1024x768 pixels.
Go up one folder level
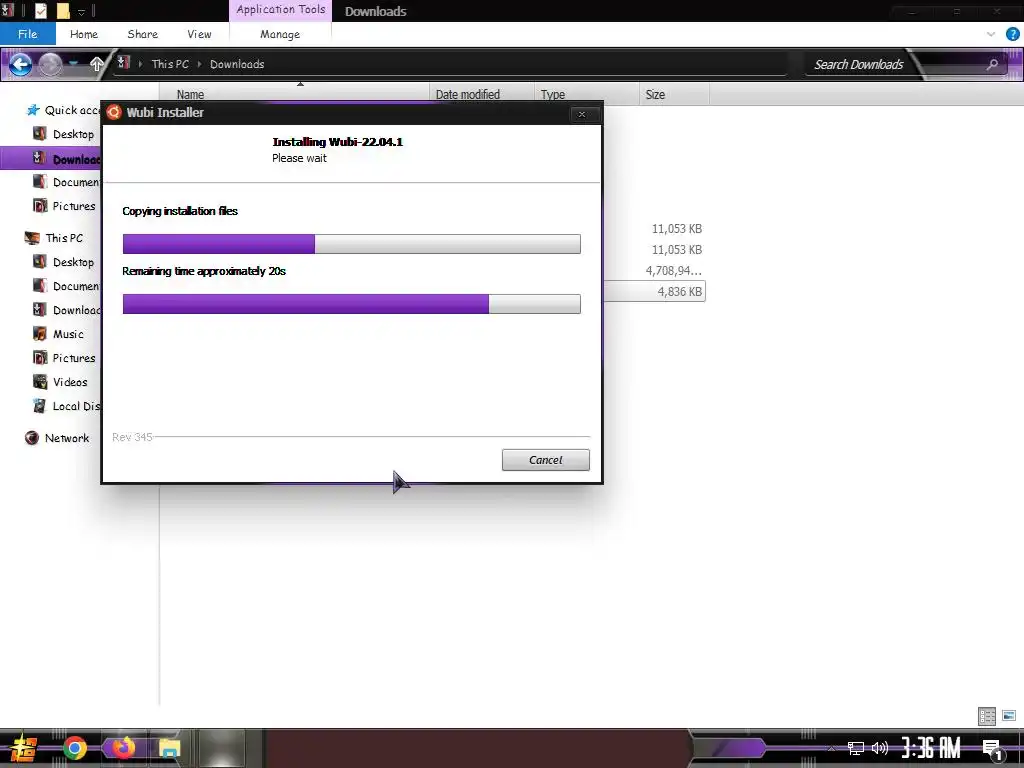click(97, 64)
